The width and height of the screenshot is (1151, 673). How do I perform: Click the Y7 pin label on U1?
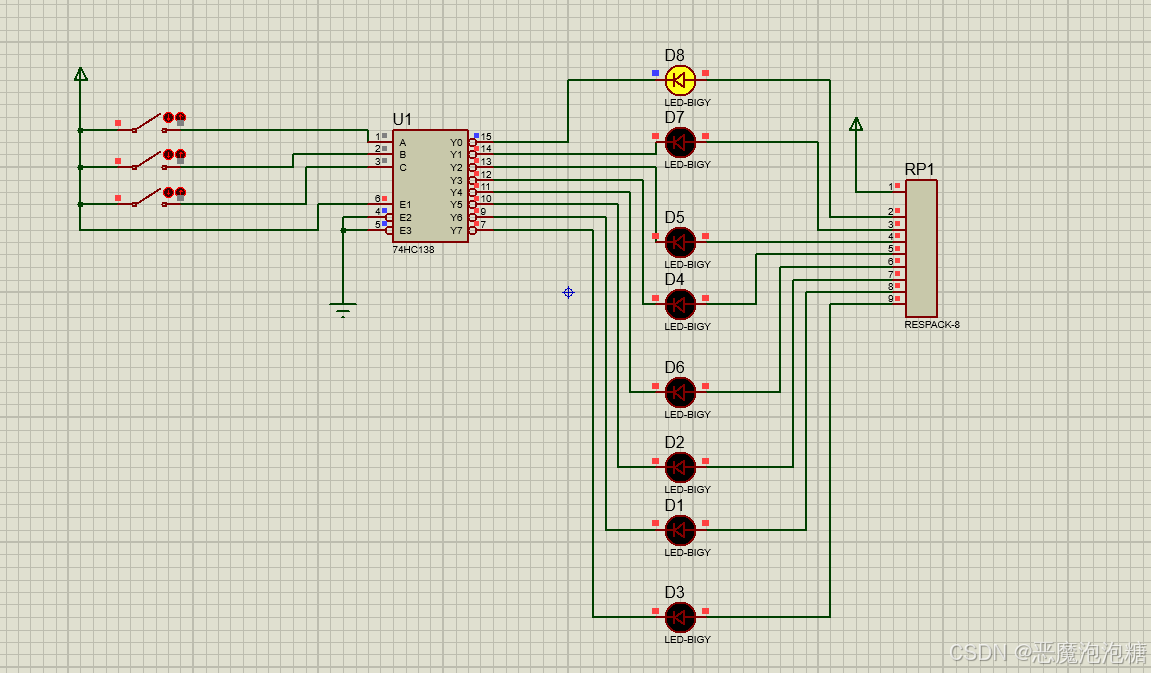tap(456, 230)
